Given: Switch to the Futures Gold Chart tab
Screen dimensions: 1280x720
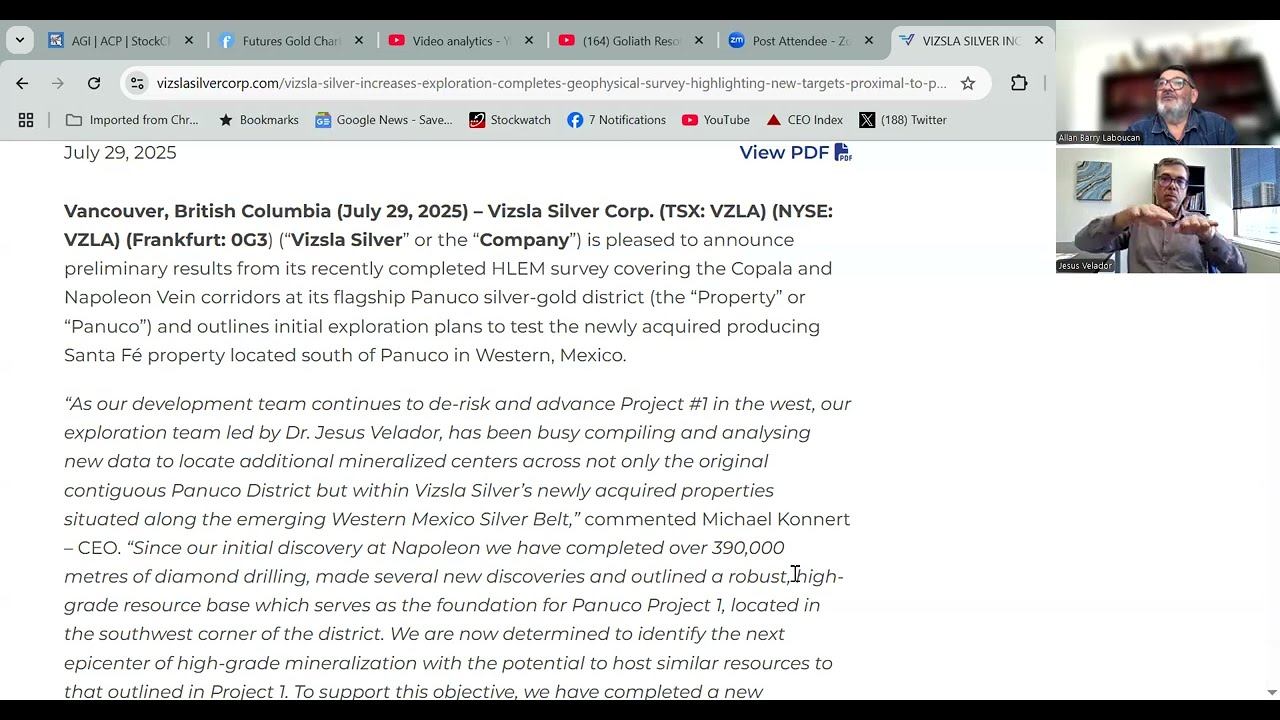Looking at the screenshot, I should coord(290,41).
